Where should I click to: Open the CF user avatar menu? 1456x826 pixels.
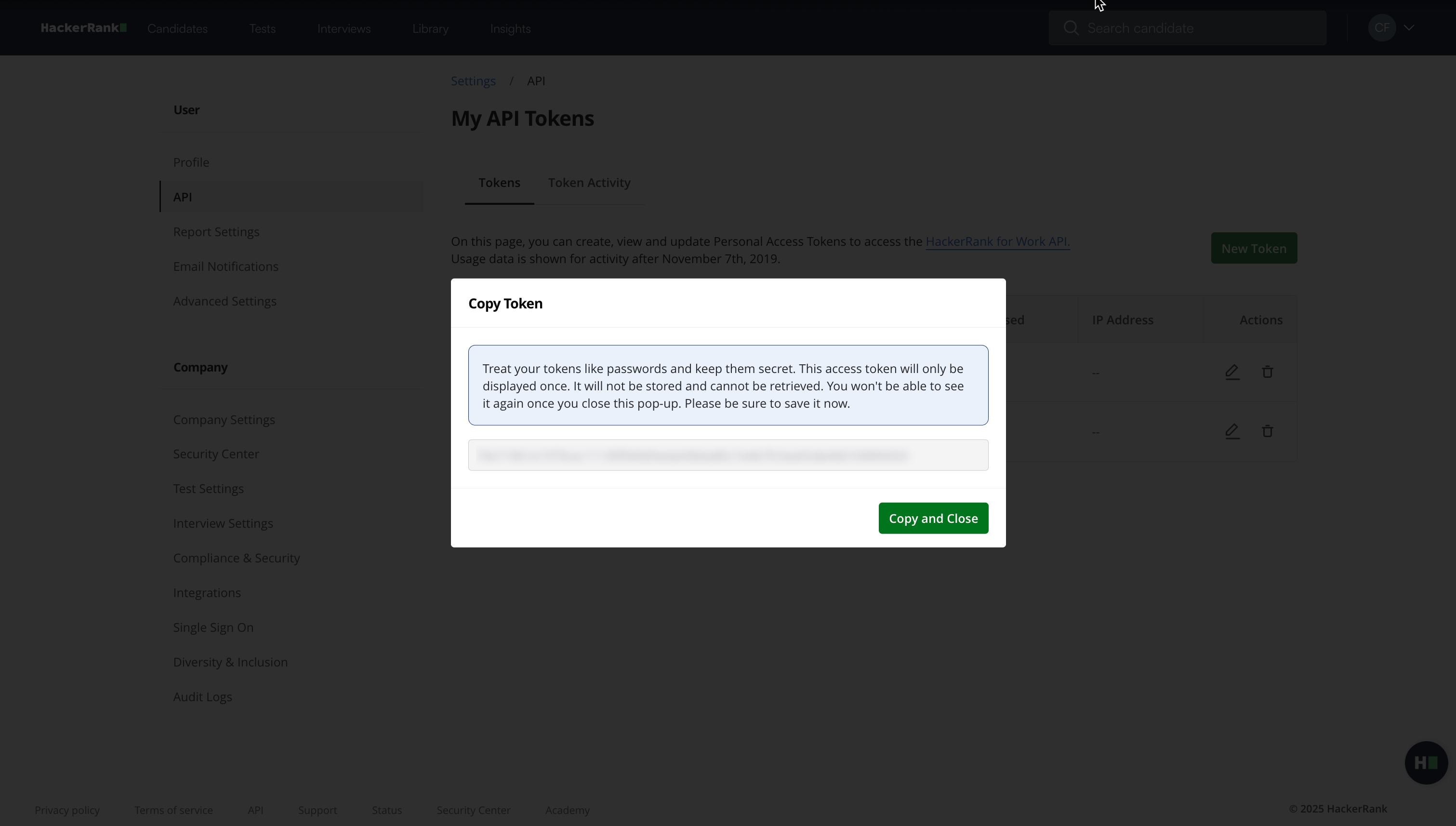1381,28
